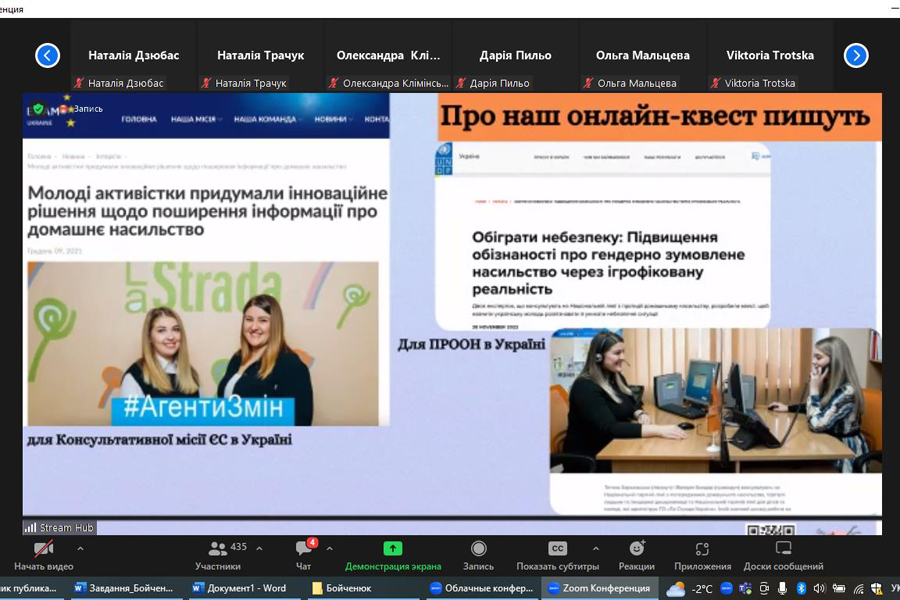Switch to Облачные конфер... Zoom taskbar item
The height and width of the screenshot is (600, 900).
tap(482, 588)
